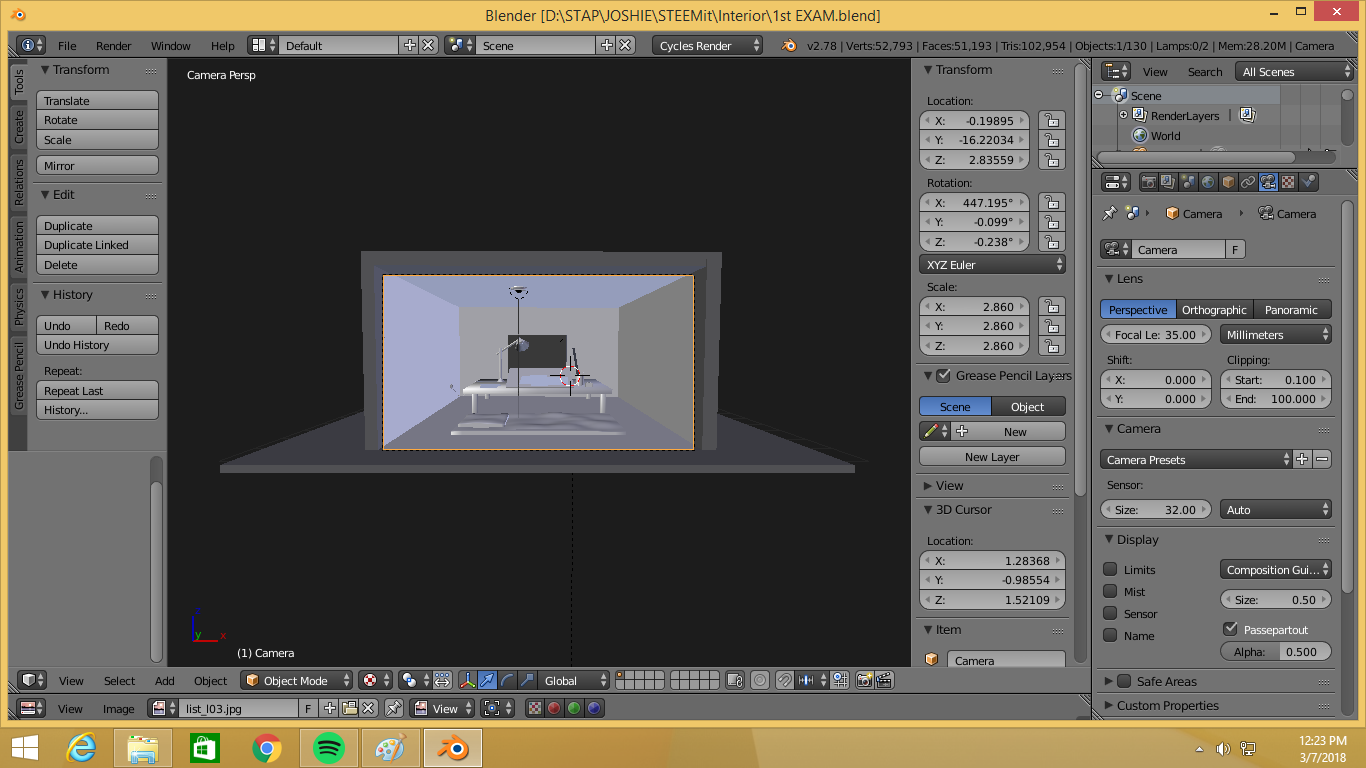
Task: Click the New Layer button
Action: pyautogui.click(x=992, y=456)
